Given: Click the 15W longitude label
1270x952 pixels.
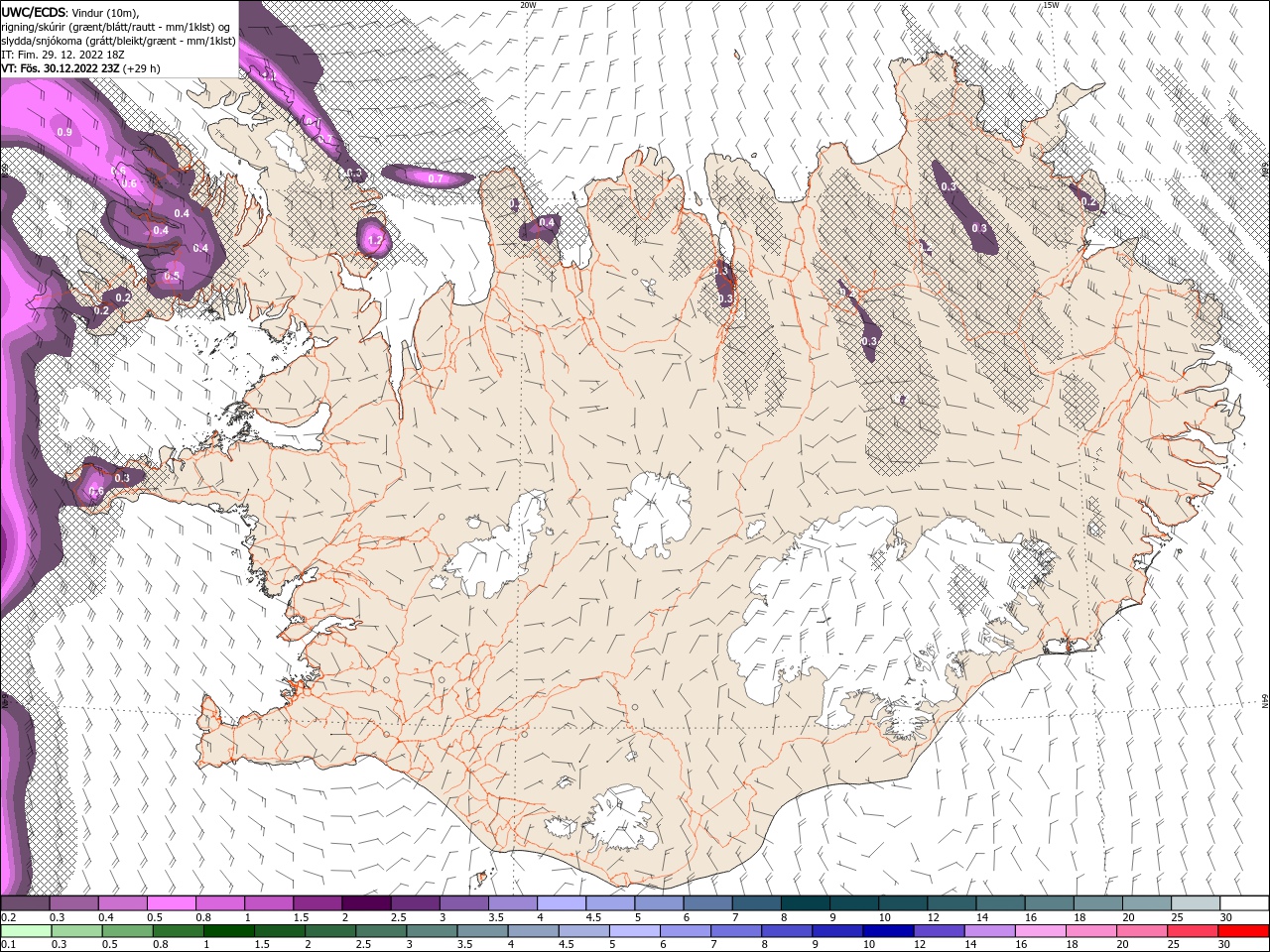Looking at the screenshot, I should (1051, 5).
